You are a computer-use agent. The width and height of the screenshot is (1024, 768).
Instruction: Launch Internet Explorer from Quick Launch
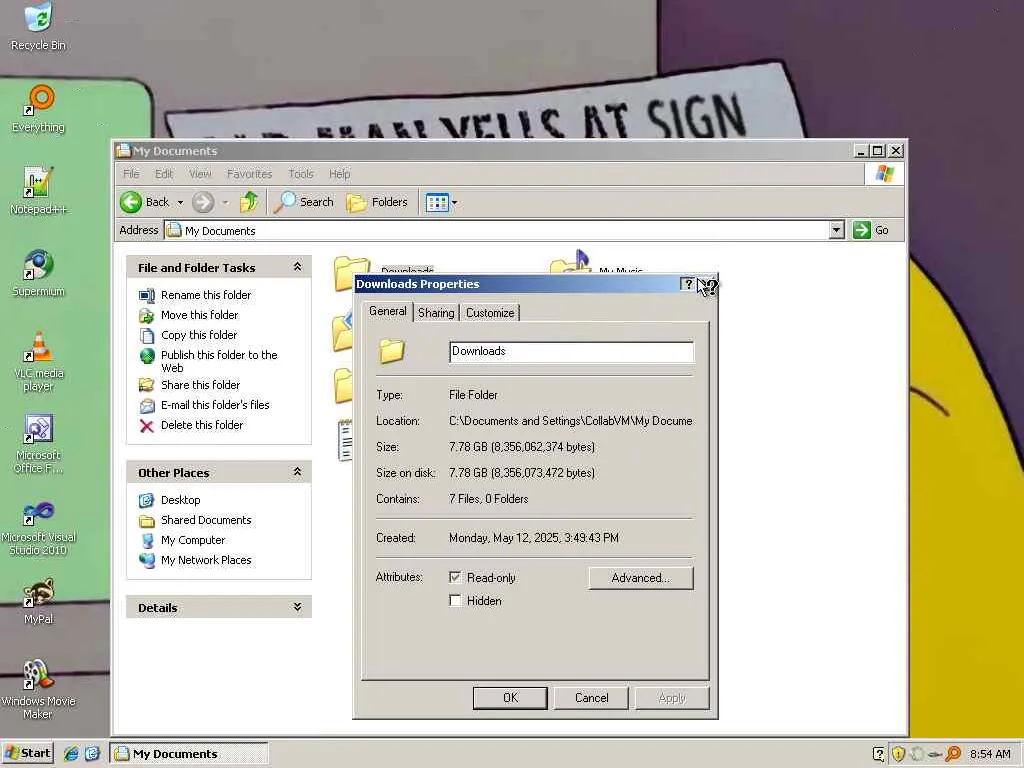tap(71, 754)
